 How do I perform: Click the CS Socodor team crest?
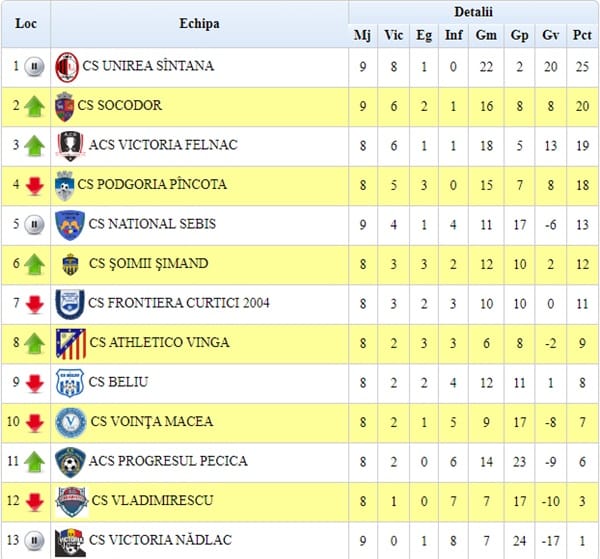[64, 107]
